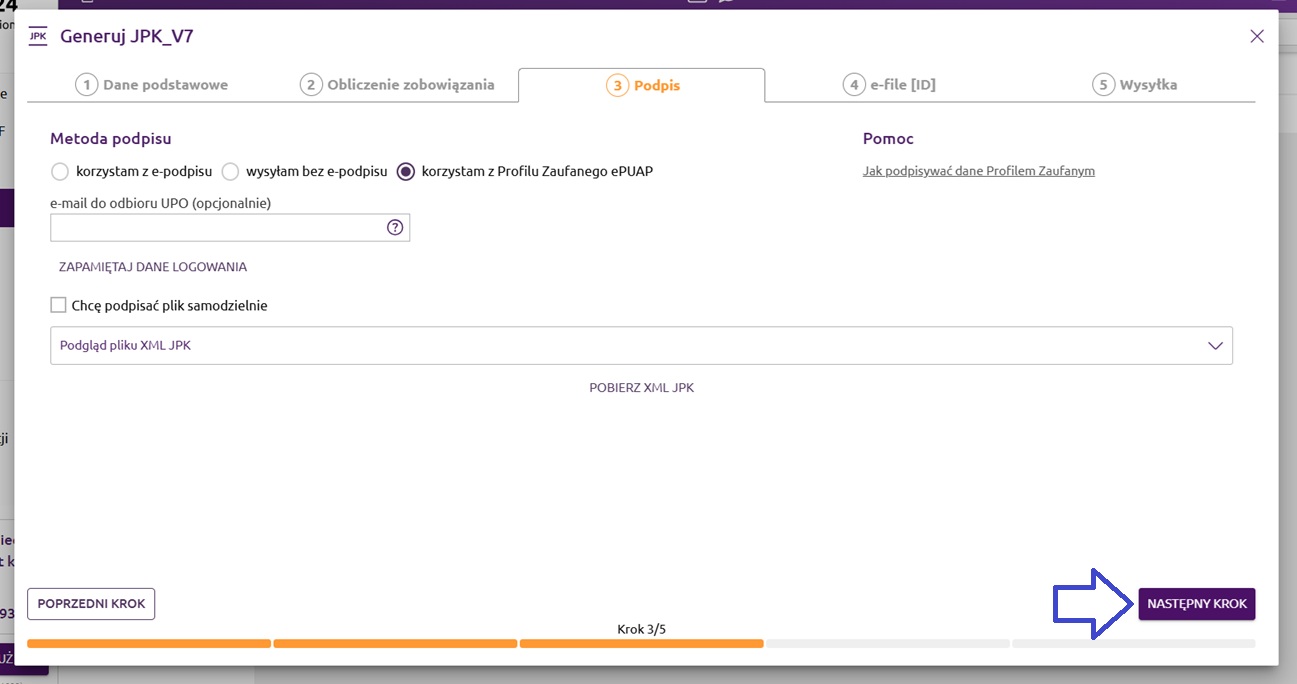The width and height of the screenshot is (1297, 684).
Task: Click the help question mark icon in e-mail field
Action: point(395,228)
